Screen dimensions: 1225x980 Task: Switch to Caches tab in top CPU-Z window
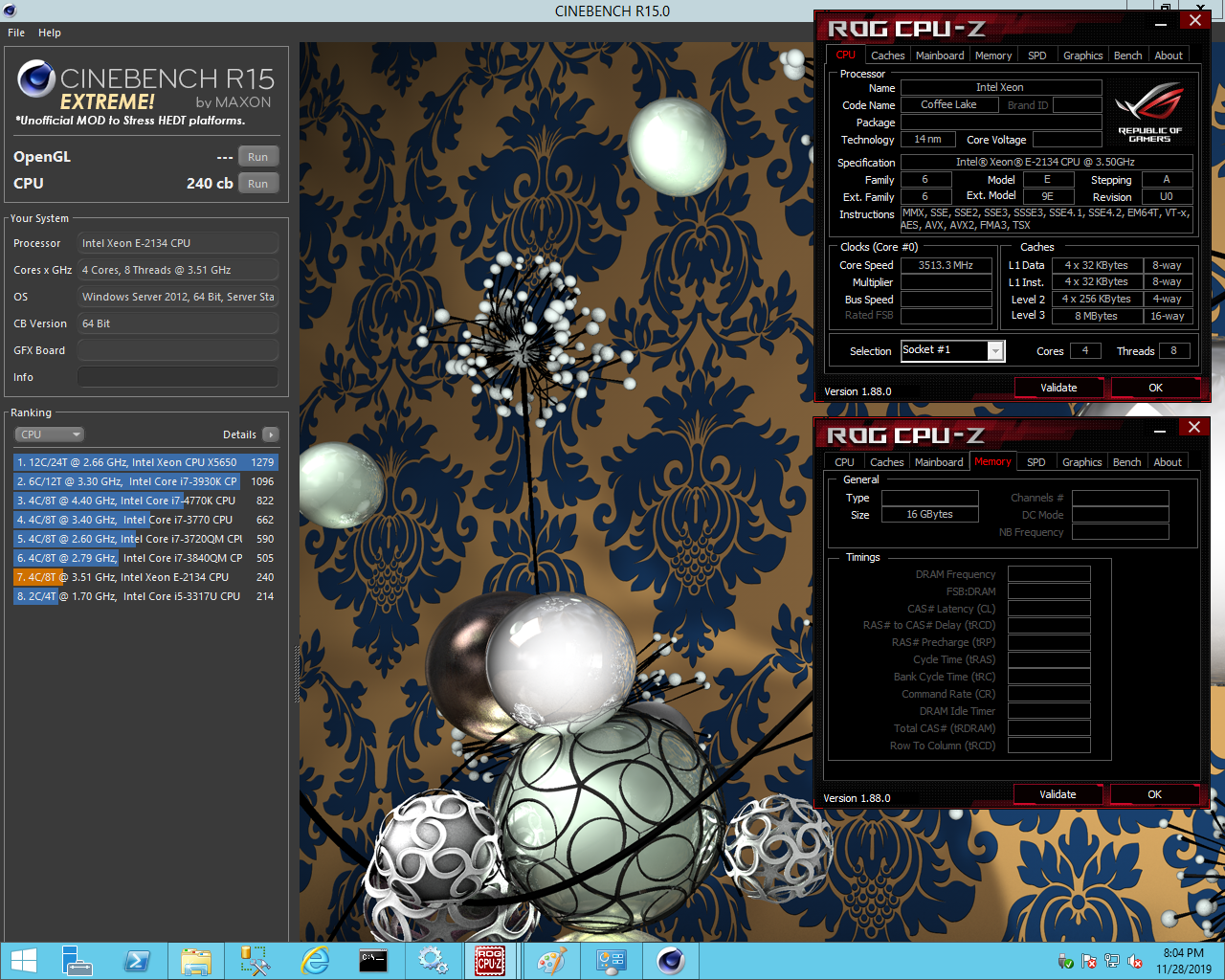(x=887, y=56)
